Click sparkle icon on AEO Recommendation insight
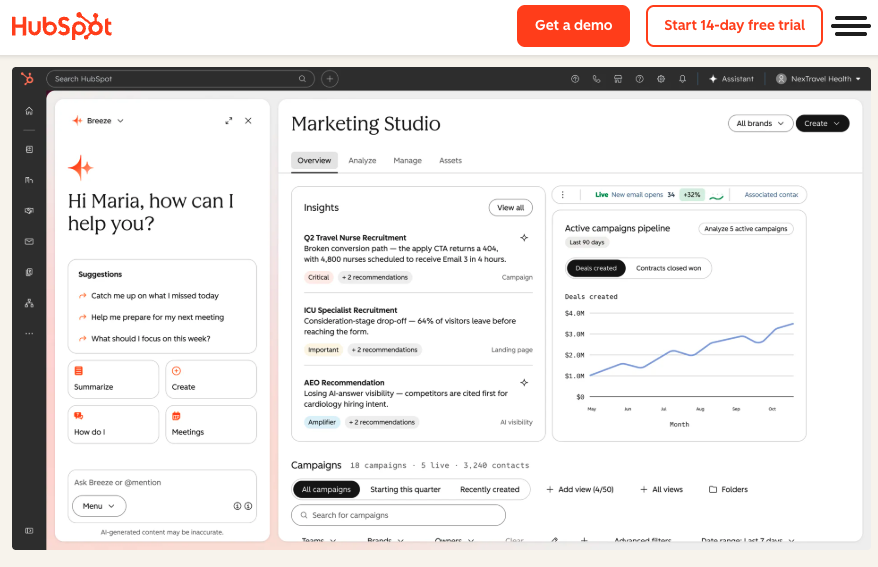Screen dimensions: 878x567 click(524, 382)
